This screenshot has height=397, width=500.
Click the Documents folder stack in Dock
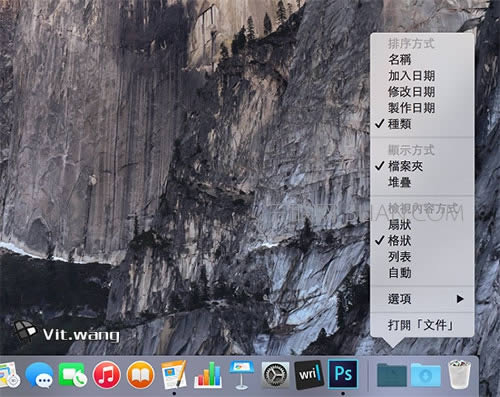[x=392, y=375]
